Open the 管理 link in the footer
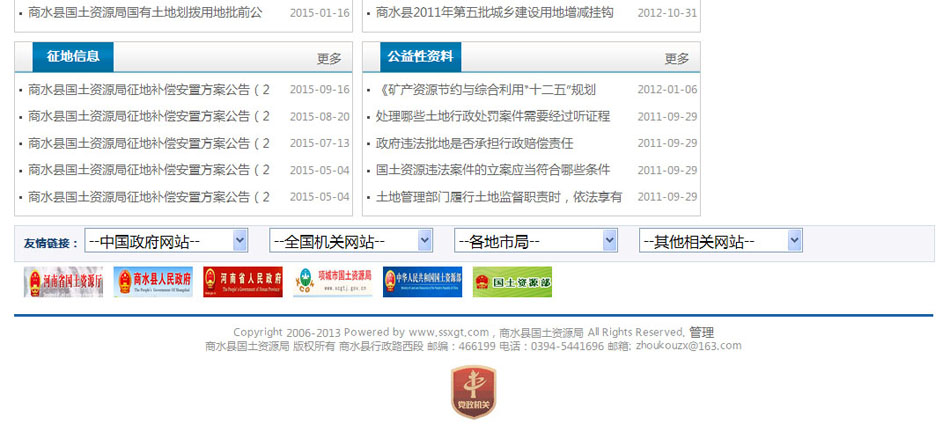The width and height of the screenshot is (950, 446). (x=701, y=332)
